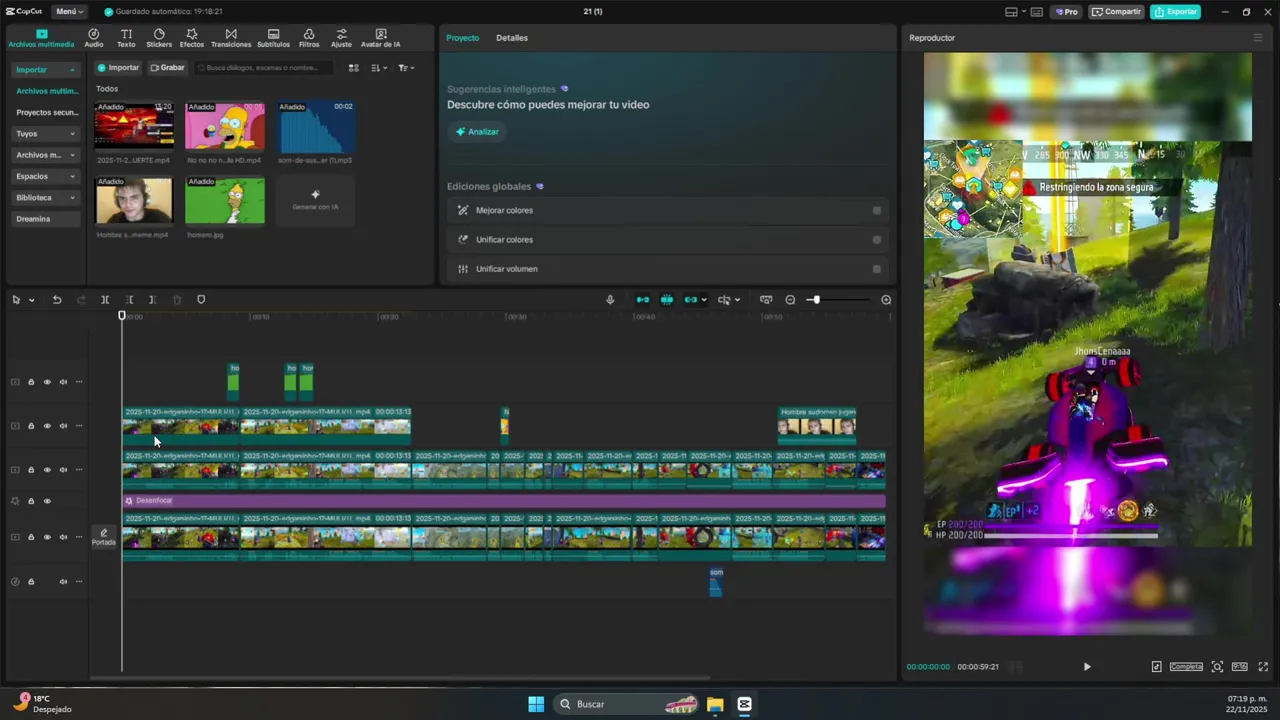Open the Audio panel

(x=93, y=38)
